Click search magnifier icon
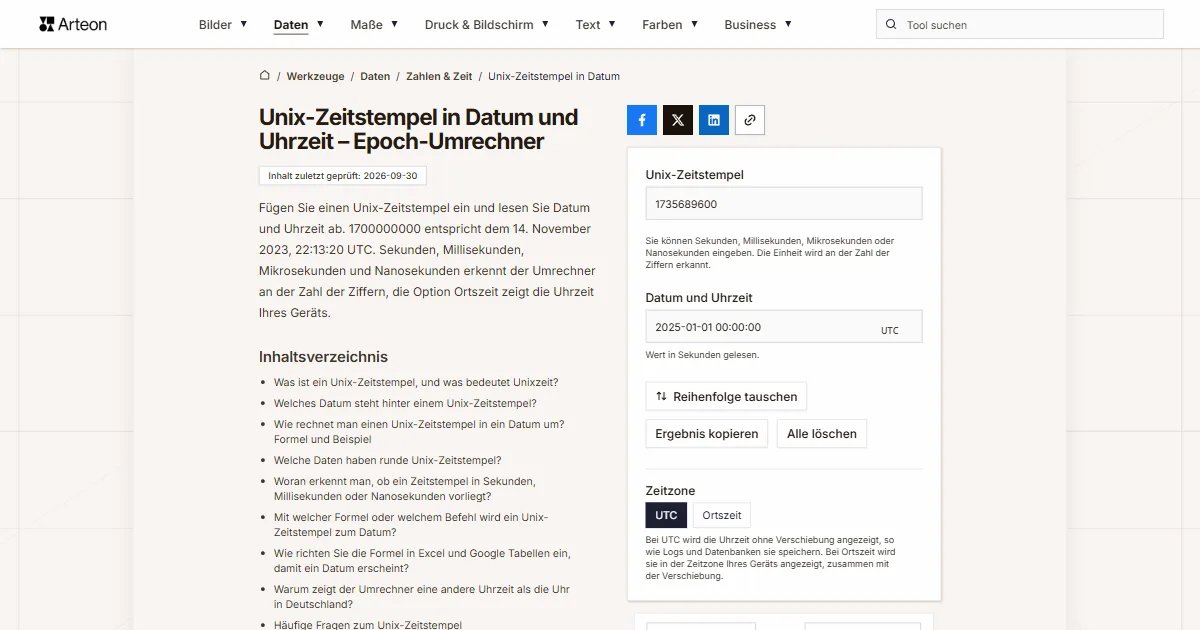The image size is (1200, 630). point(891,25)
